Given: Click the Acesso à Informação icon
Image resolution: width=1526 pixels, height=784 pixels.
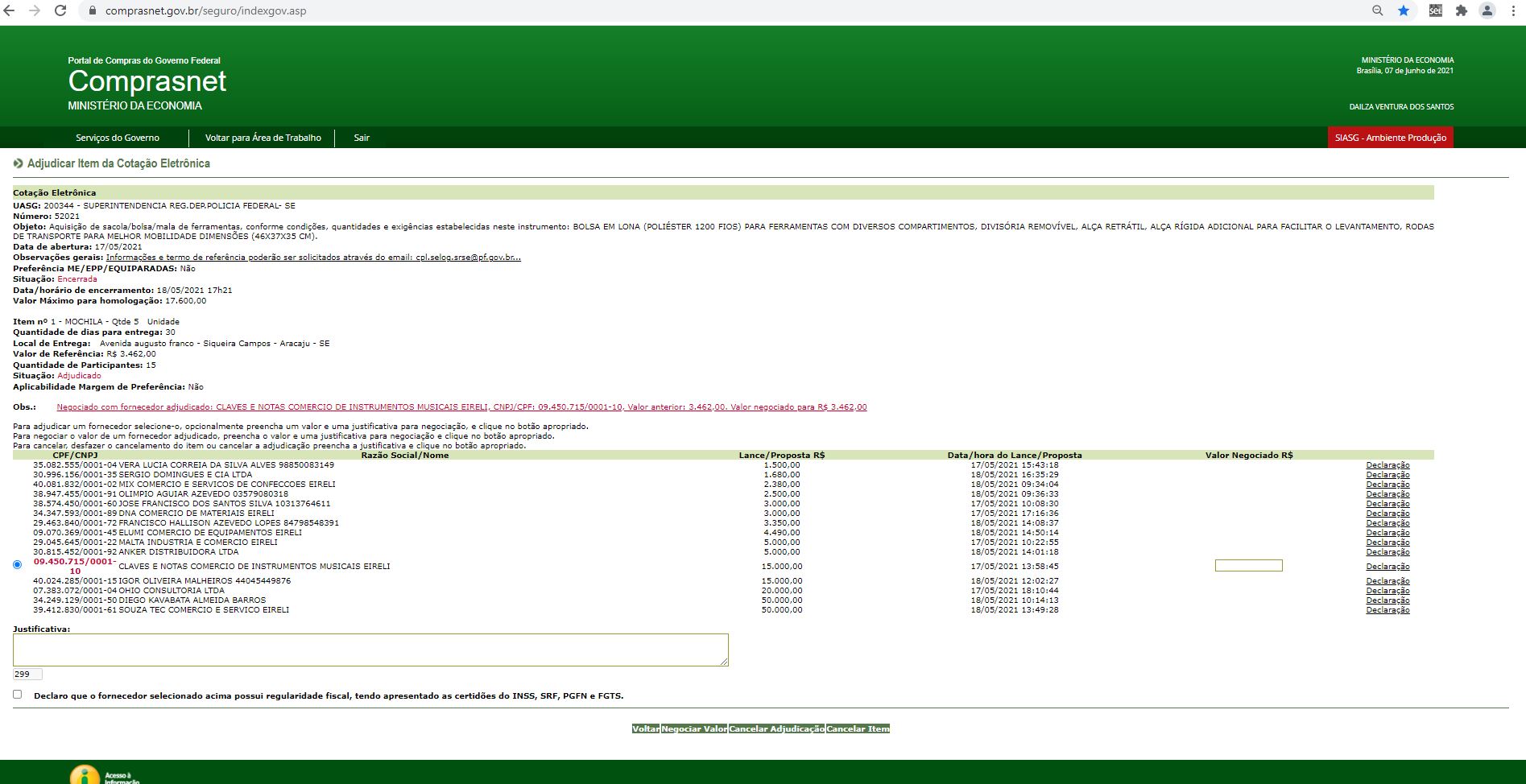Looking at the screenshot, I should pos(85,775).
